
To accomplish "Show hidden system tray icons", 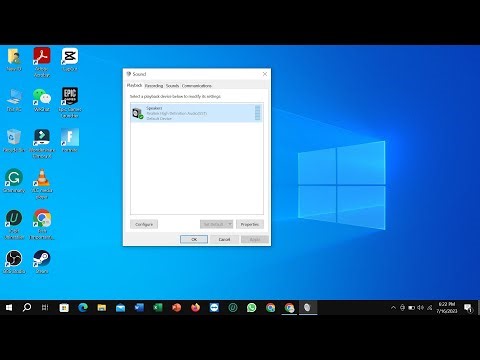I will click(x=393, y=308).
